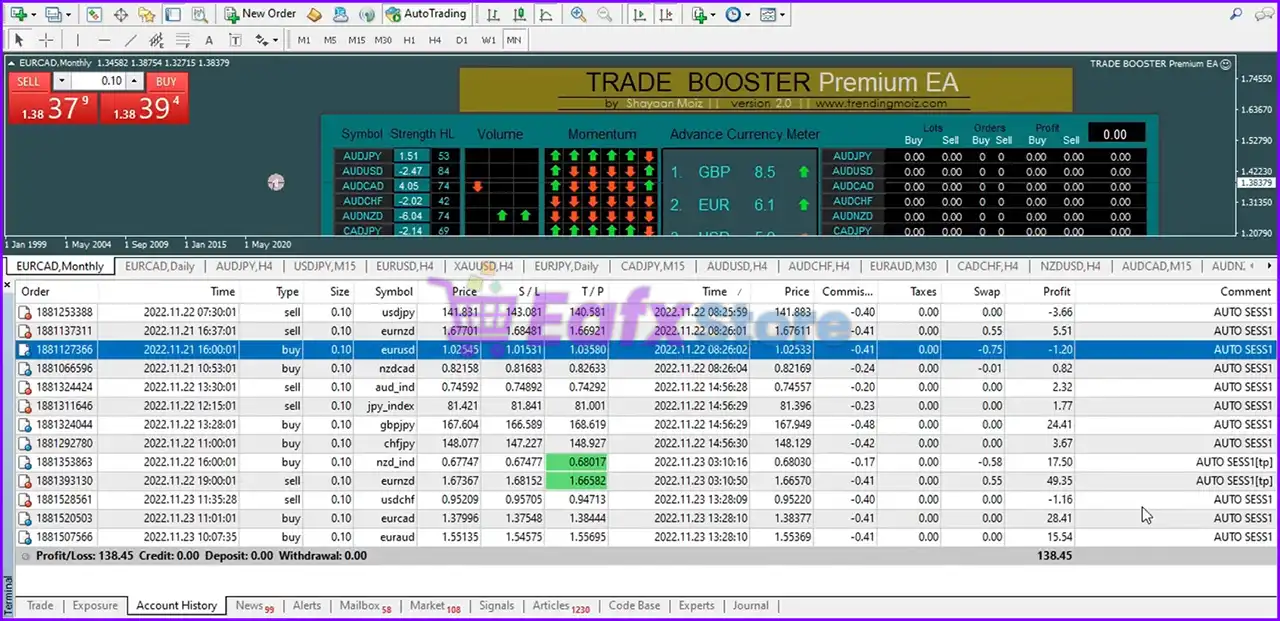Switch to the XAUUSD,H4 chart tab
1280x621 pixels.
click(x=483, y=266)
